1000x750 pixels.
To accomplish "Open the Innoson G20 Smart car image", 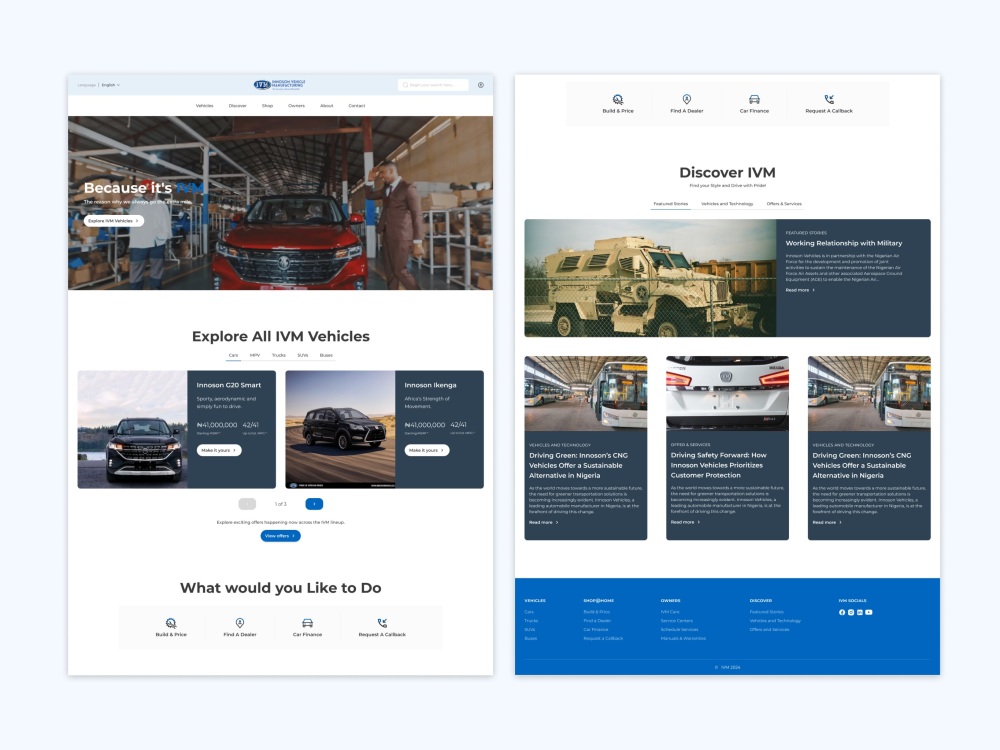I will point(133,429).
